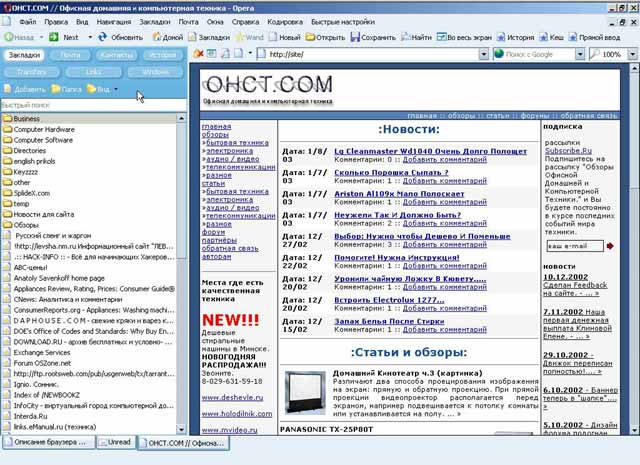Screen dimensions: 640x465
Task: Click обратная связь link in left menu
Action: 230,248
